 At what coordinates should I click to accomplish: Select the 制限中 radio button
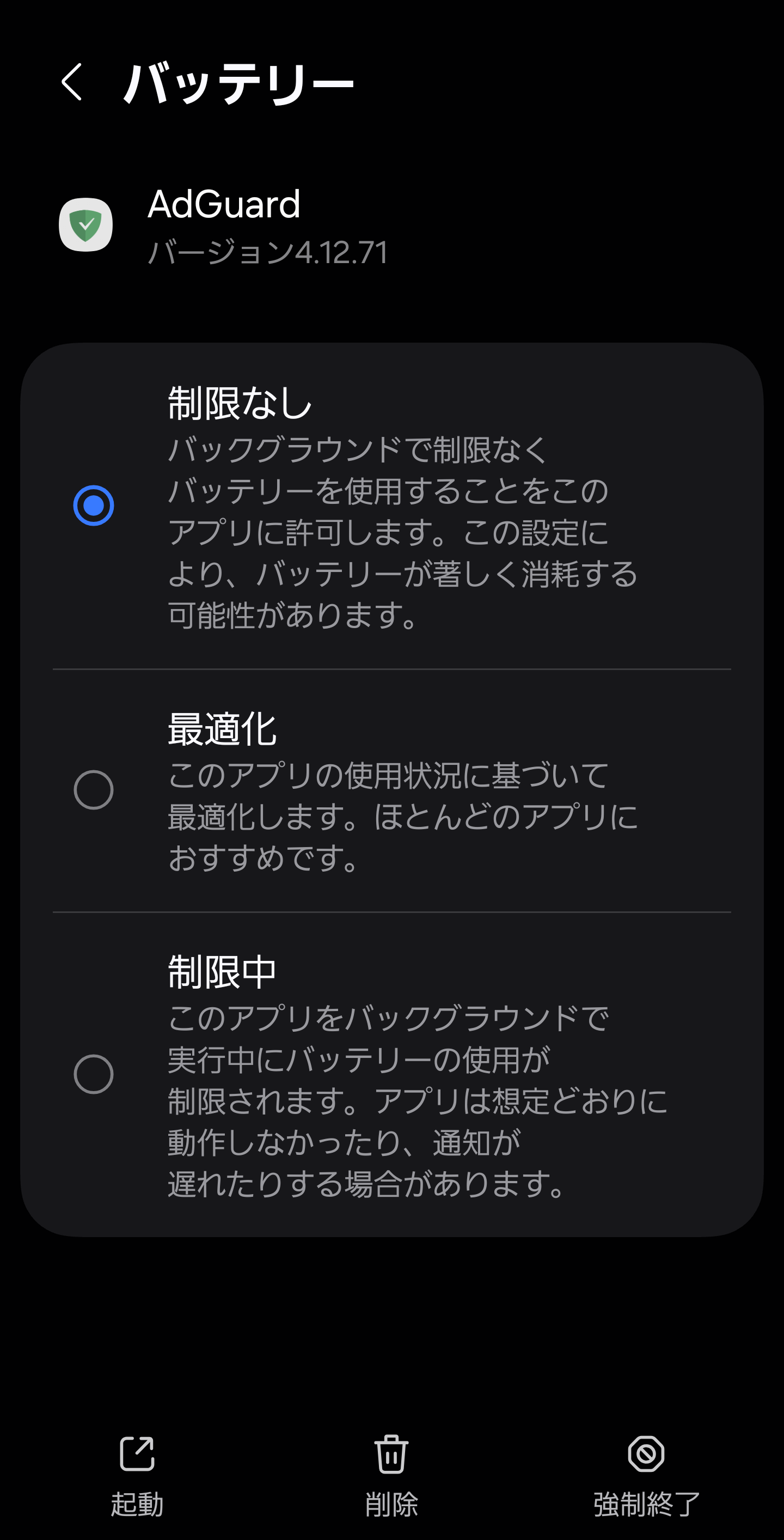pyautogui.click(x=94, y=1074)
